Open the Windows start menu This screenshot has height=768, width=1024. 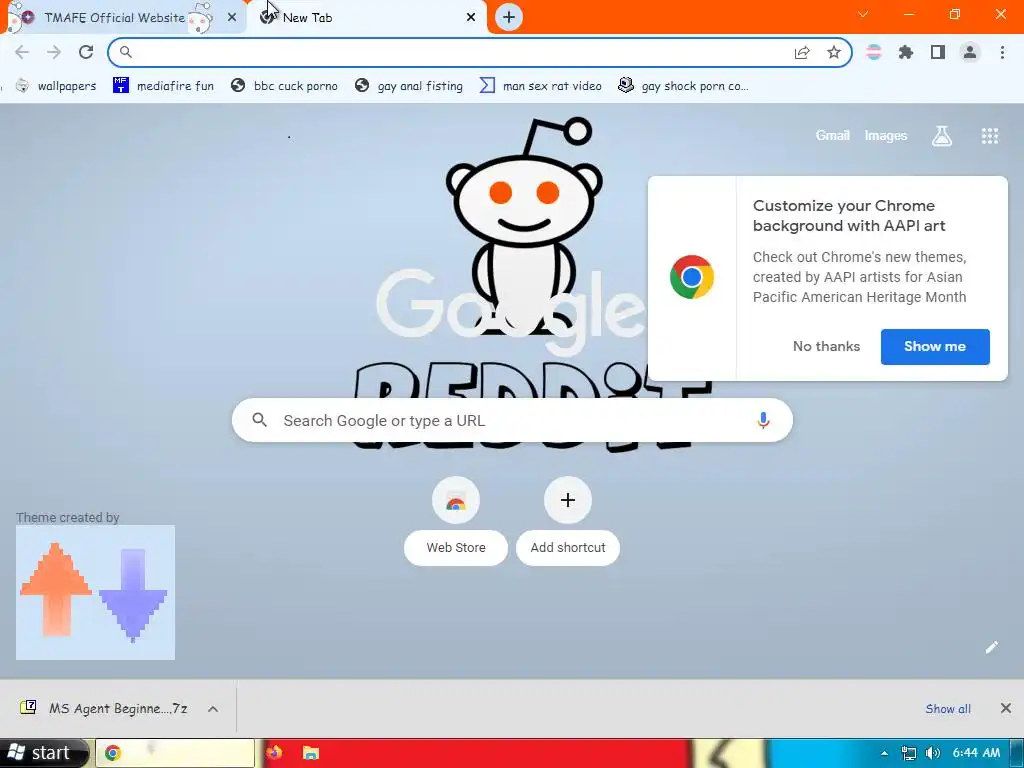[x=43, y=753]
